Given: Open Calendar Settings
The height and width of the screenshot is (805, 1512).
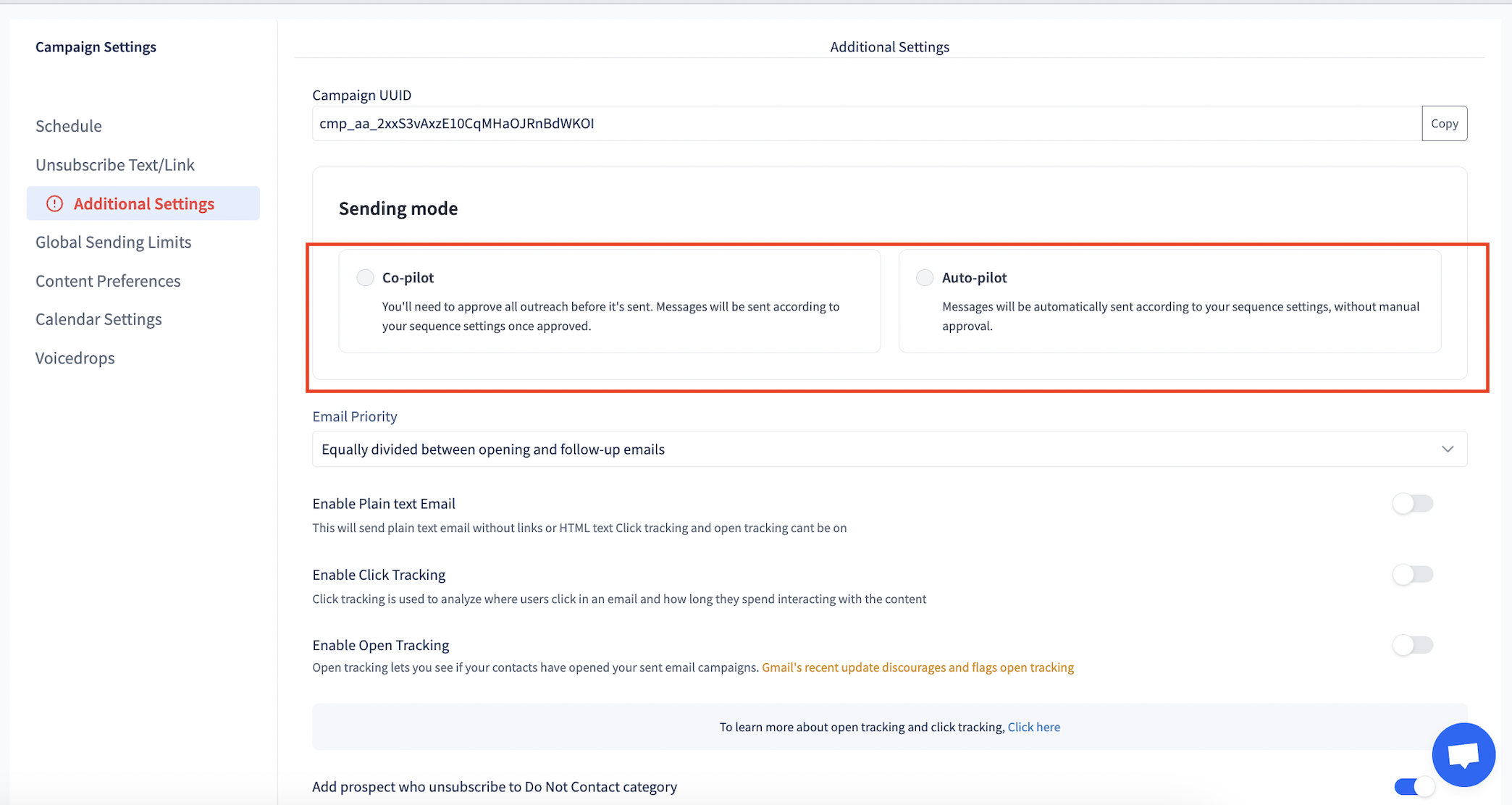Looking at the screenshot, I should [x=98, y=319].
